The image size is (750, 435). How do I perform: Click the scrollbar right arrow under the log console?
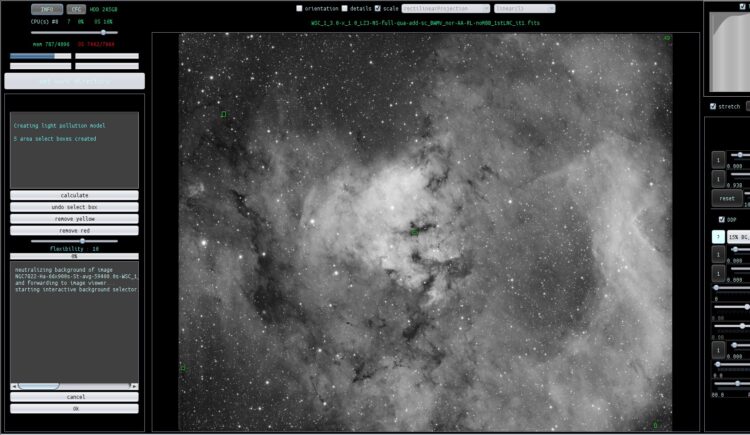tap(134, 386)
